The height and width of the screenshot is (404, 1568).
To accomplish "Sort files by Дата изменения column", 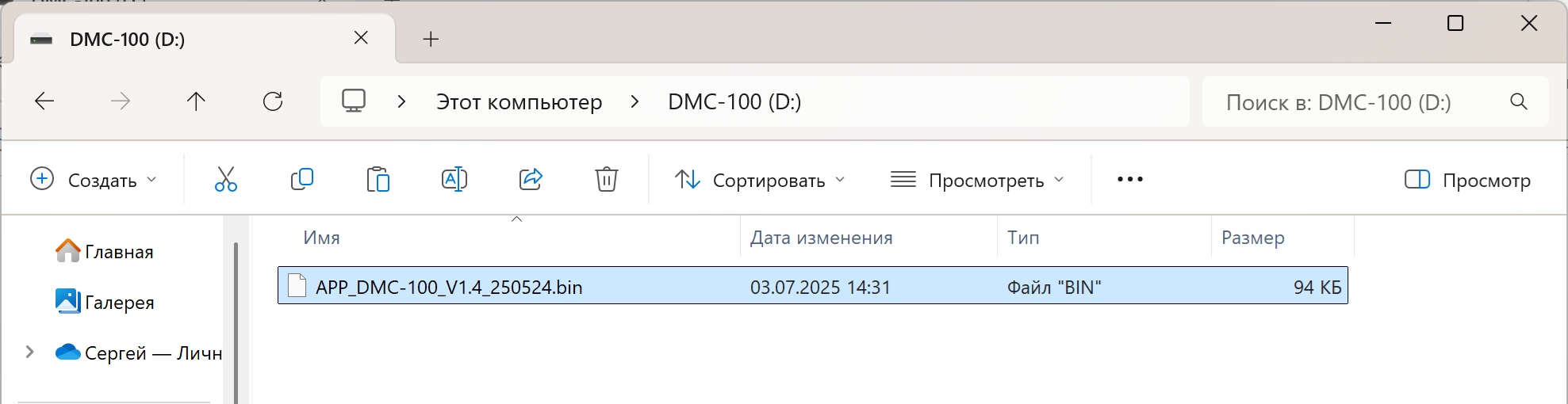I will (x=821, y=238).
